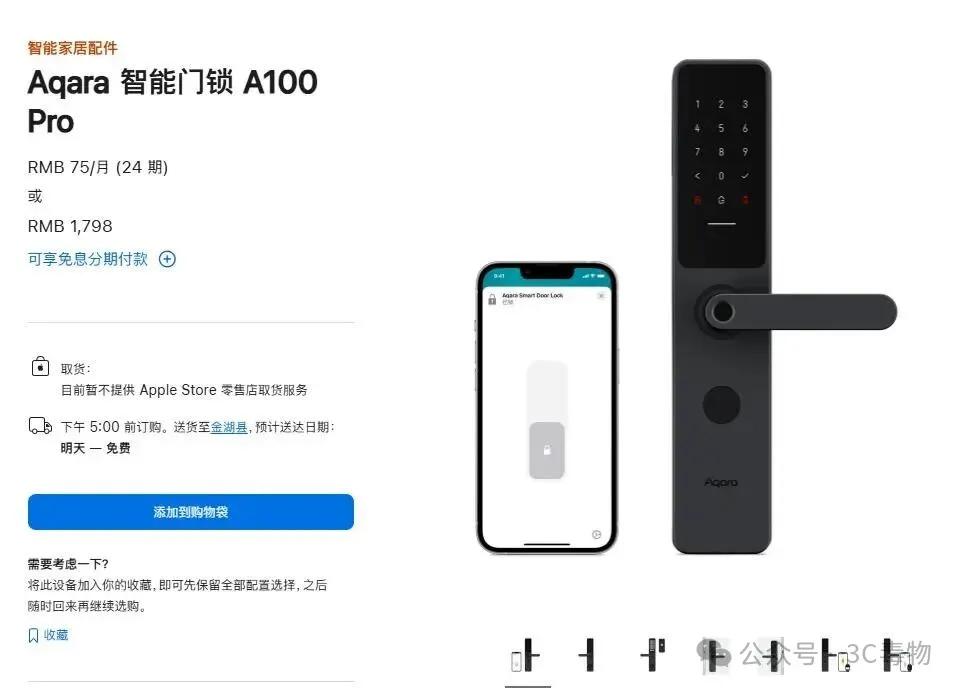Select fourth thumbnail of lock on door
This screenshot has height=692, width=962.
click(x=713, y=655)
